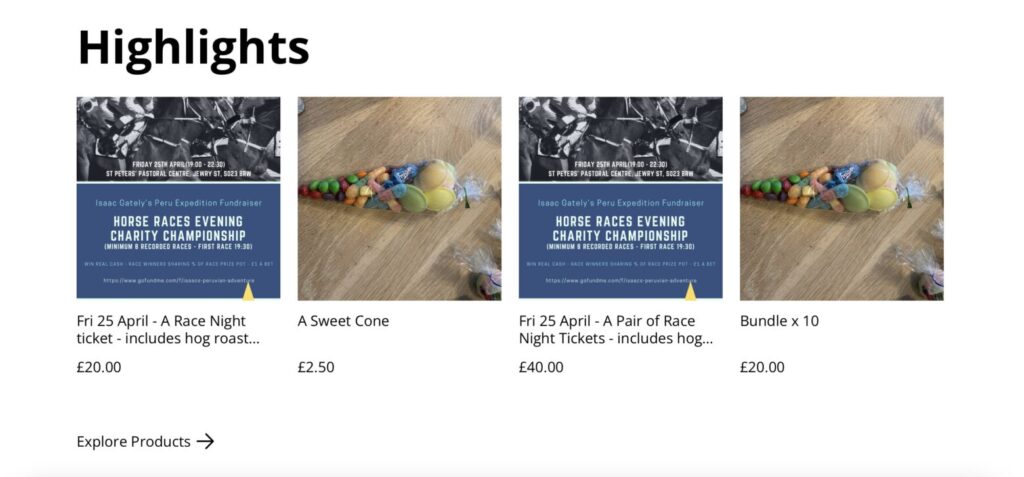Click yellow triangle on pair tickets poster
Image resolution: width=1024 pixels, height=477 pixels.
690,291
